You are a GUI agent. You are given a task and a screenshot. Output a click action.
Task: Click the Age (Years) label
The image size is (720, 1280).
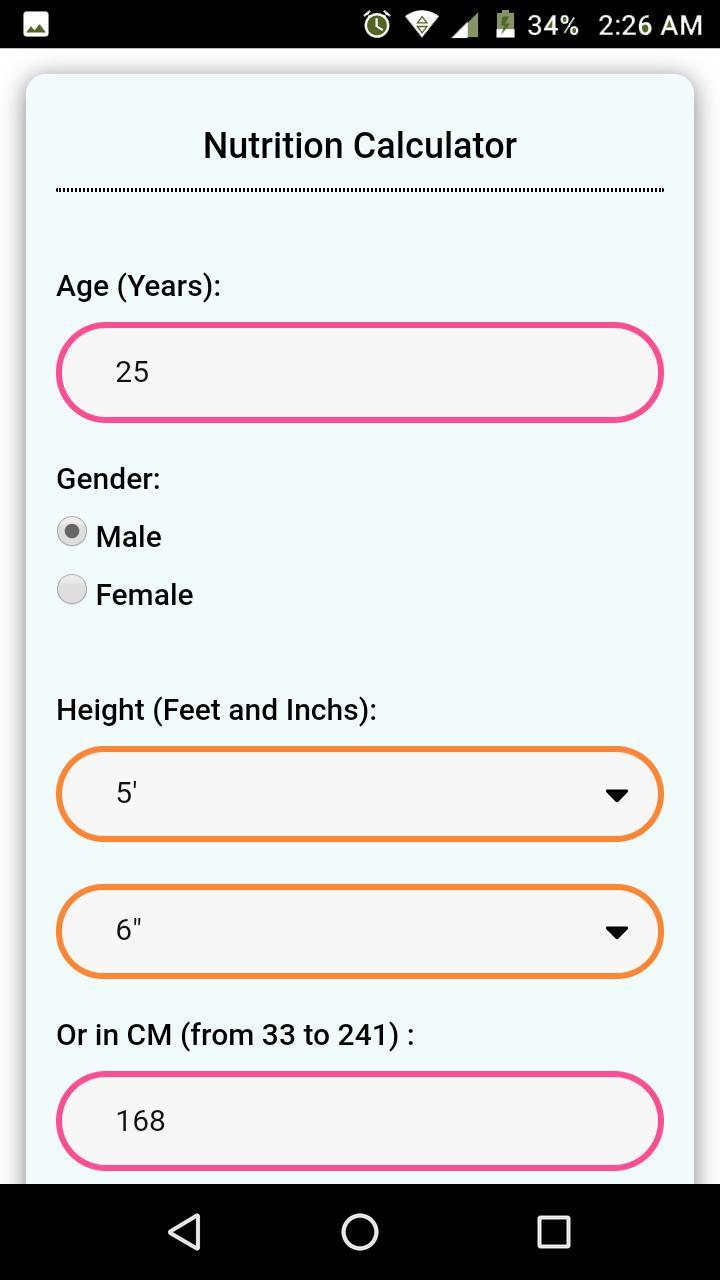[138, 286]
